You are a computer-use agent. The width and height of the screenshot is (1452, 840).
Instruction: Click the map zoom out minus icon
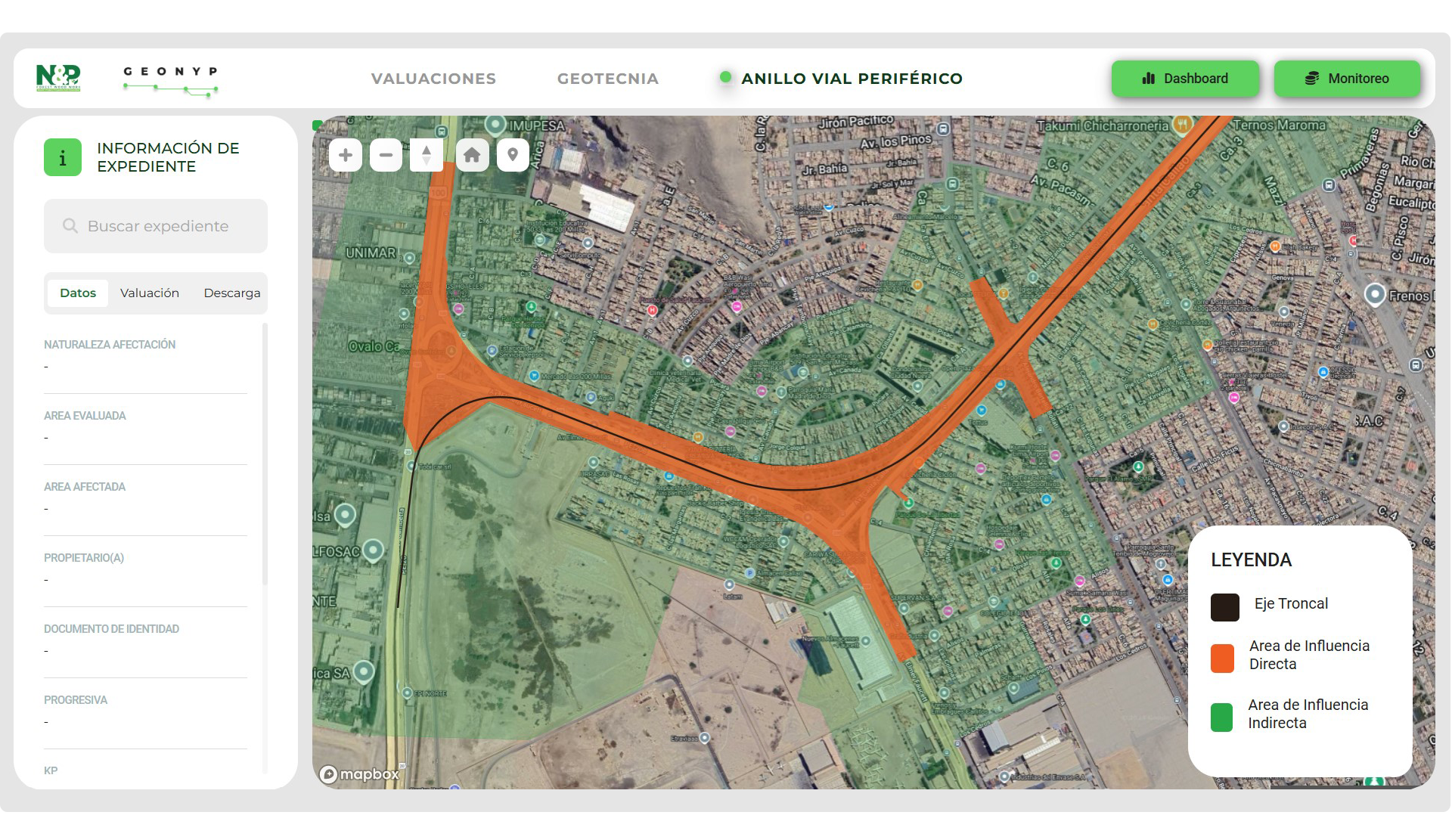tap(386, 155)
